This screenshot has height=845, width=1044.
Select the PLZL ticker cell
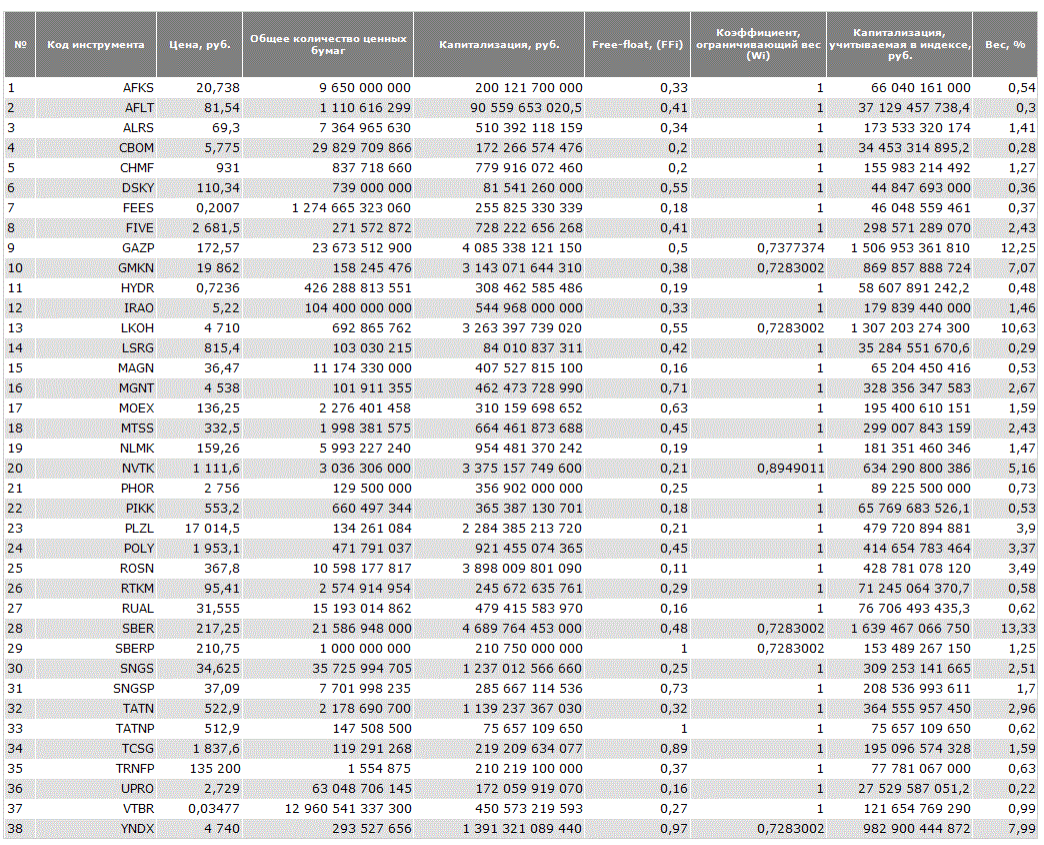click(96, 528)
